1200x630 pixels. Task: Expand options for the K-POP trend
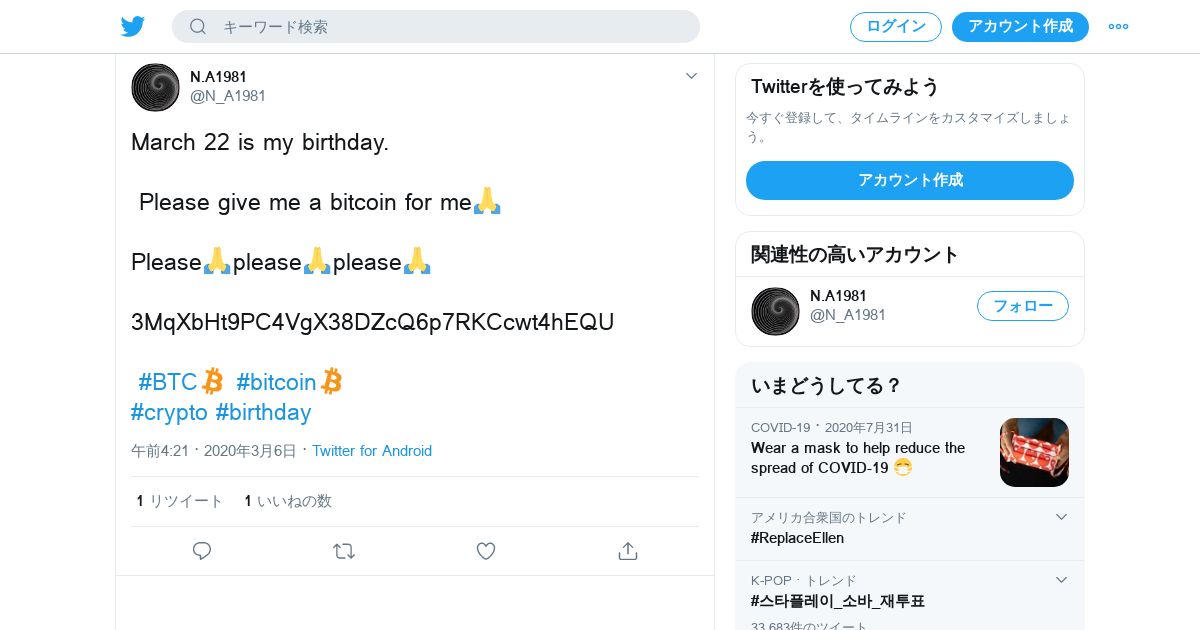(x=1061, y=580)
